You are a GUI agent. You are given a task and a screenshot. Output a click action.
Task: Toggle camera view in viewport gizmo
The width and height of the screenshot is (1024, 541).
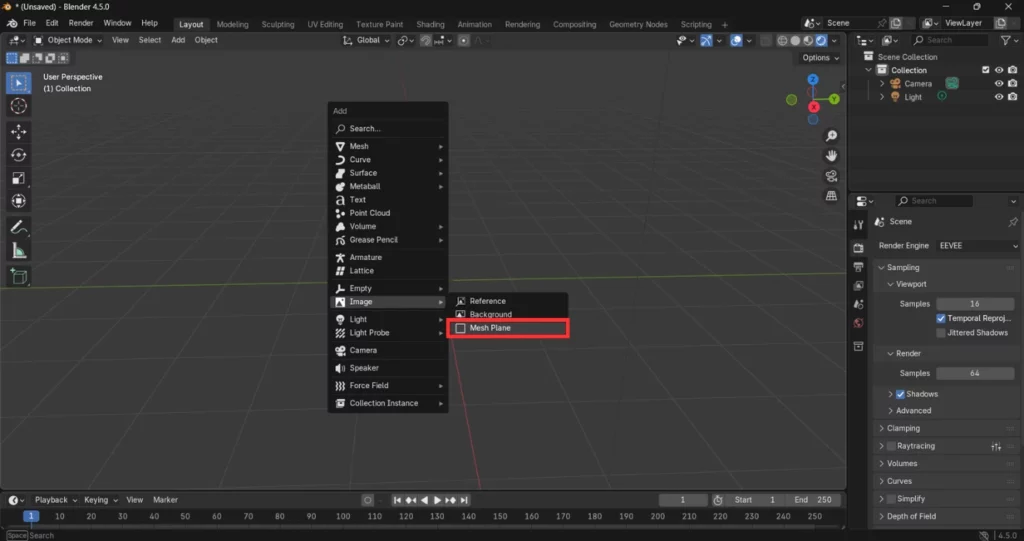pyautogui.click(x=831, y=176)
